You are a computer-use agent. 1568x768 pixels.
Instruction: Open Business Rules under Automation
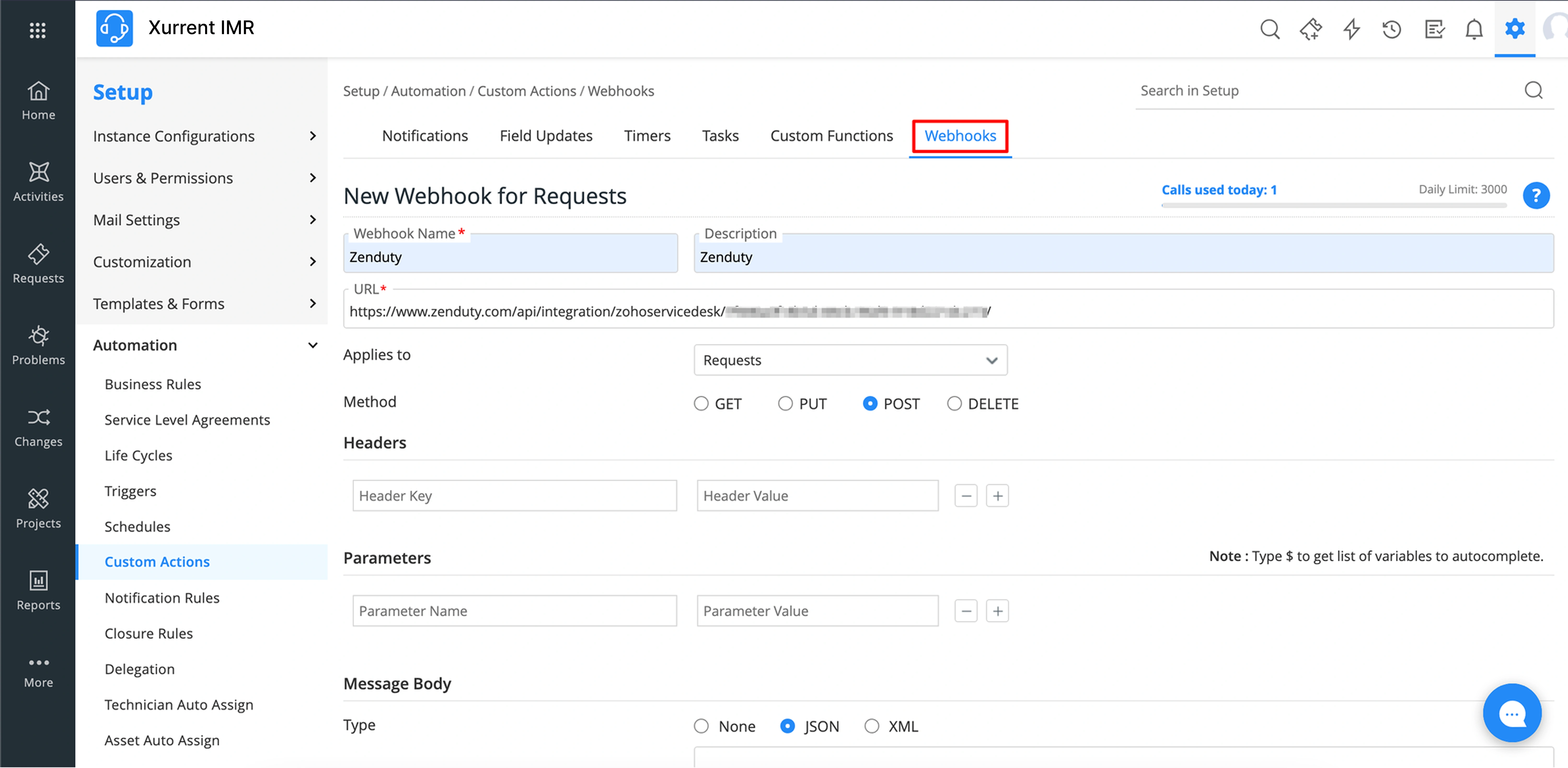coord(153,384)
